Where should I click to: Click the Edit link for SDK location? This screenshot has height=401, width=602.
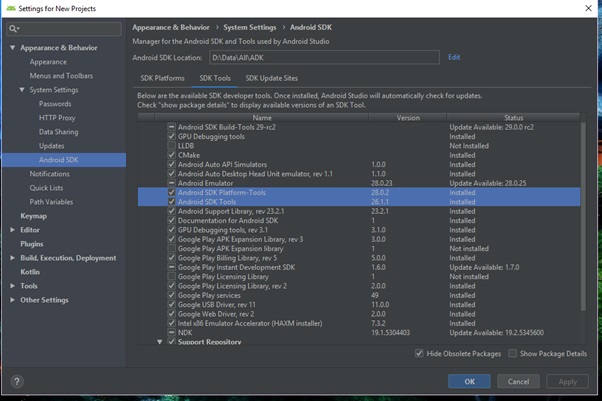coord(454,57)
